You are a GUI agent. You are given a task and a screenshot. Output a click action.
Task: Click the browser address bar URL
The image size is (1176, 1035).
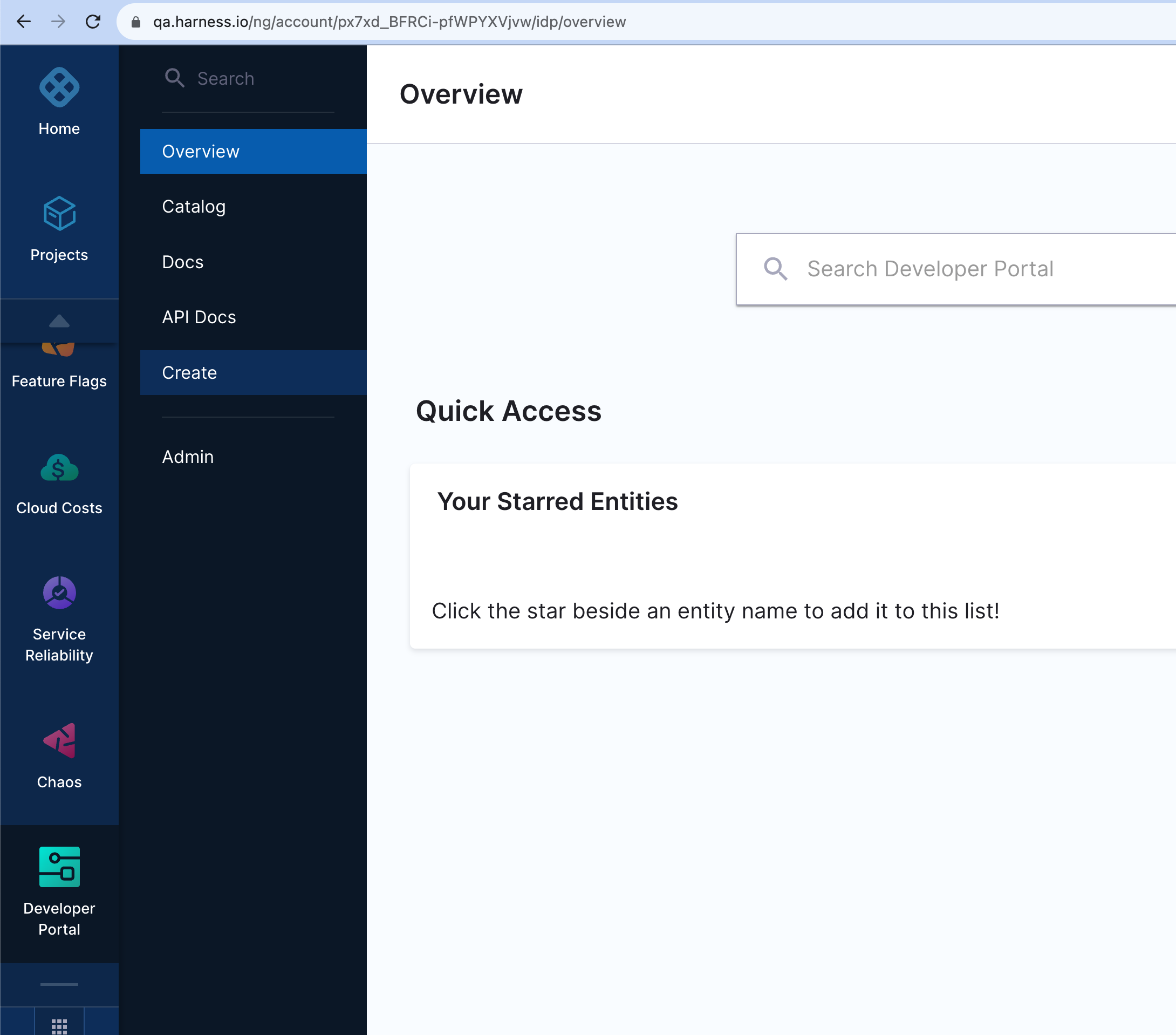pos(389,22)
